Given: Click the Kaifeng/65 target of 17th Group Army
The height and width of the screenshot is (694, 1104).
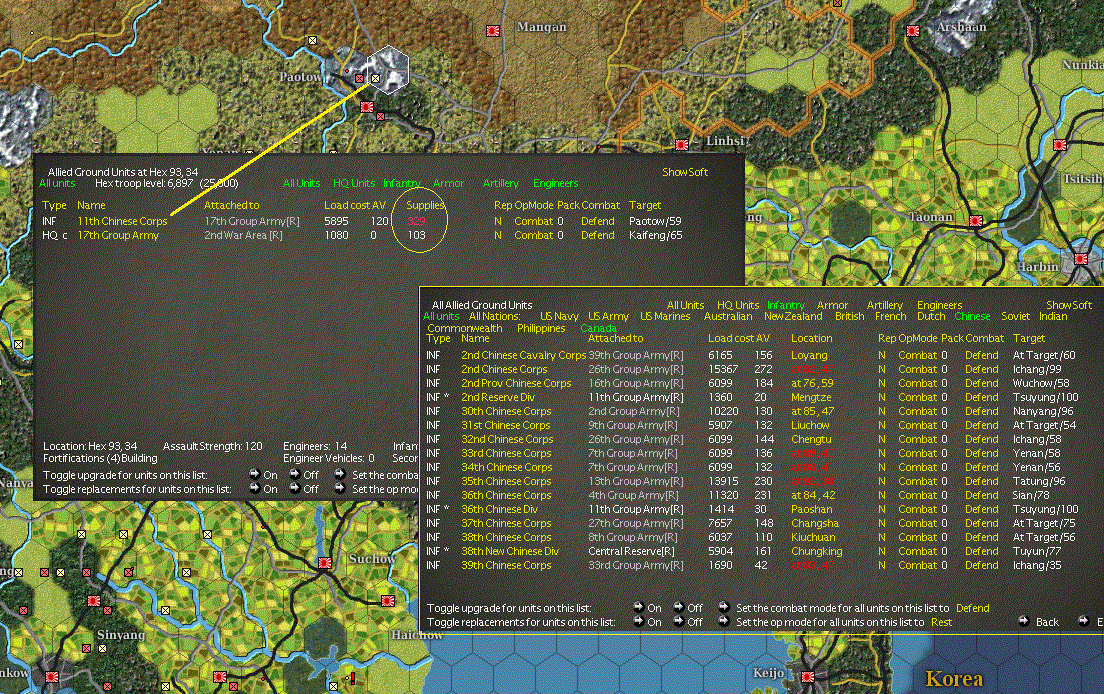Looking at the screenshot, I should (656, 235).
